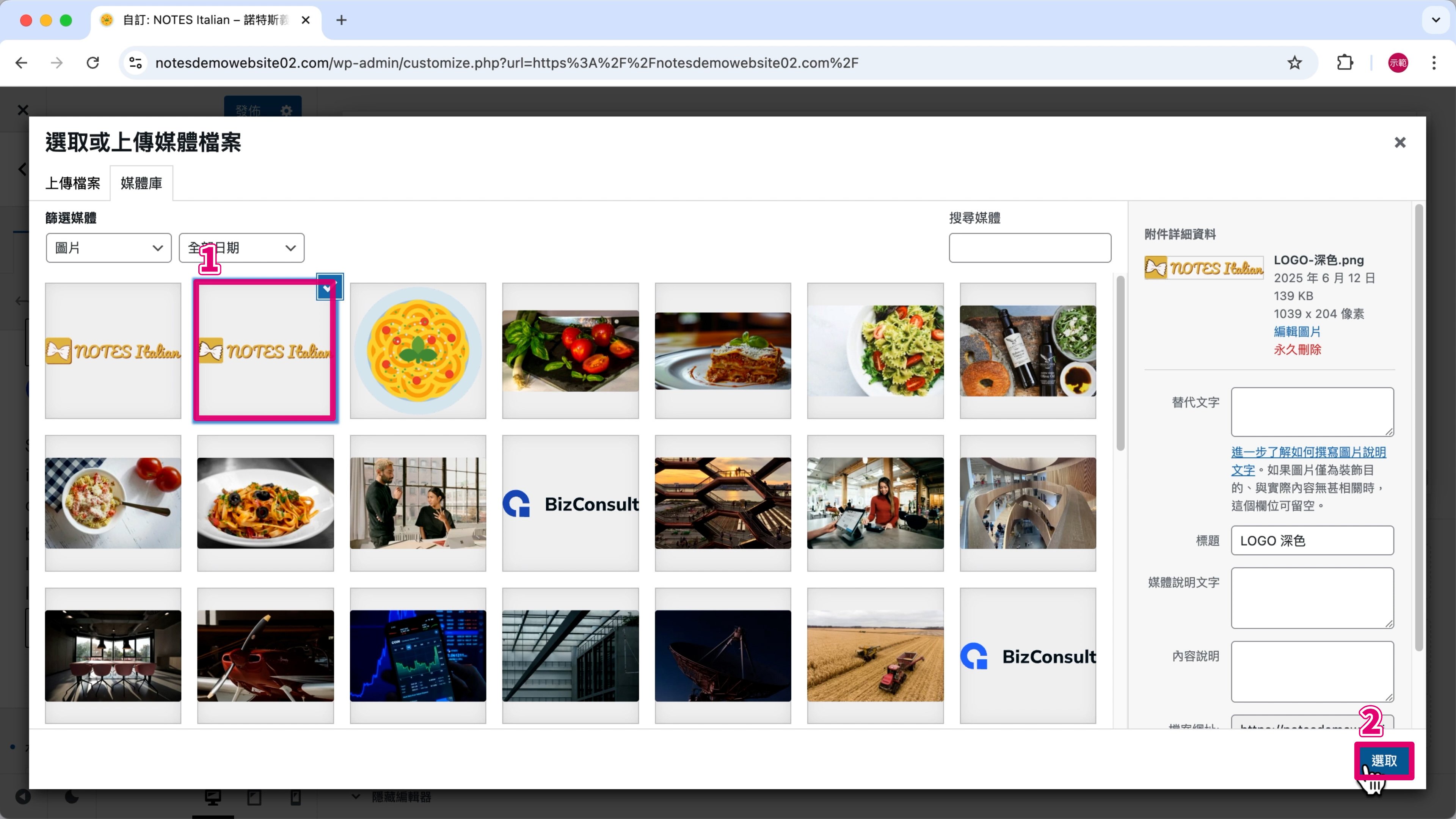
Task: Open the 全部日期 date filter dropdown
Action: click(242, 248)
